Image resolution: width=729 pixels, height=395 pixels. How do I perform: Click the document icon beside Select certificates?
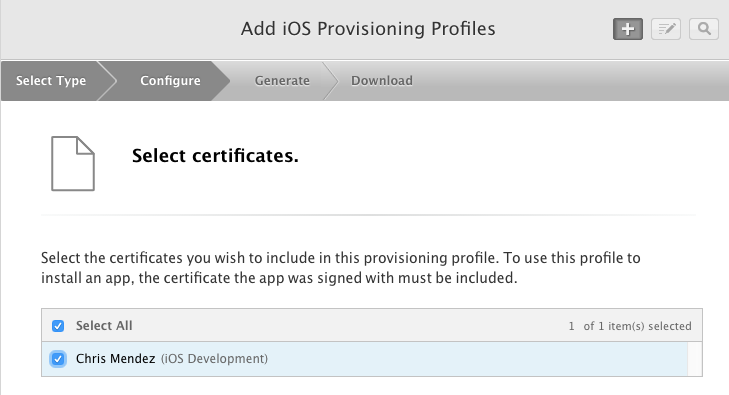(73, 164)
